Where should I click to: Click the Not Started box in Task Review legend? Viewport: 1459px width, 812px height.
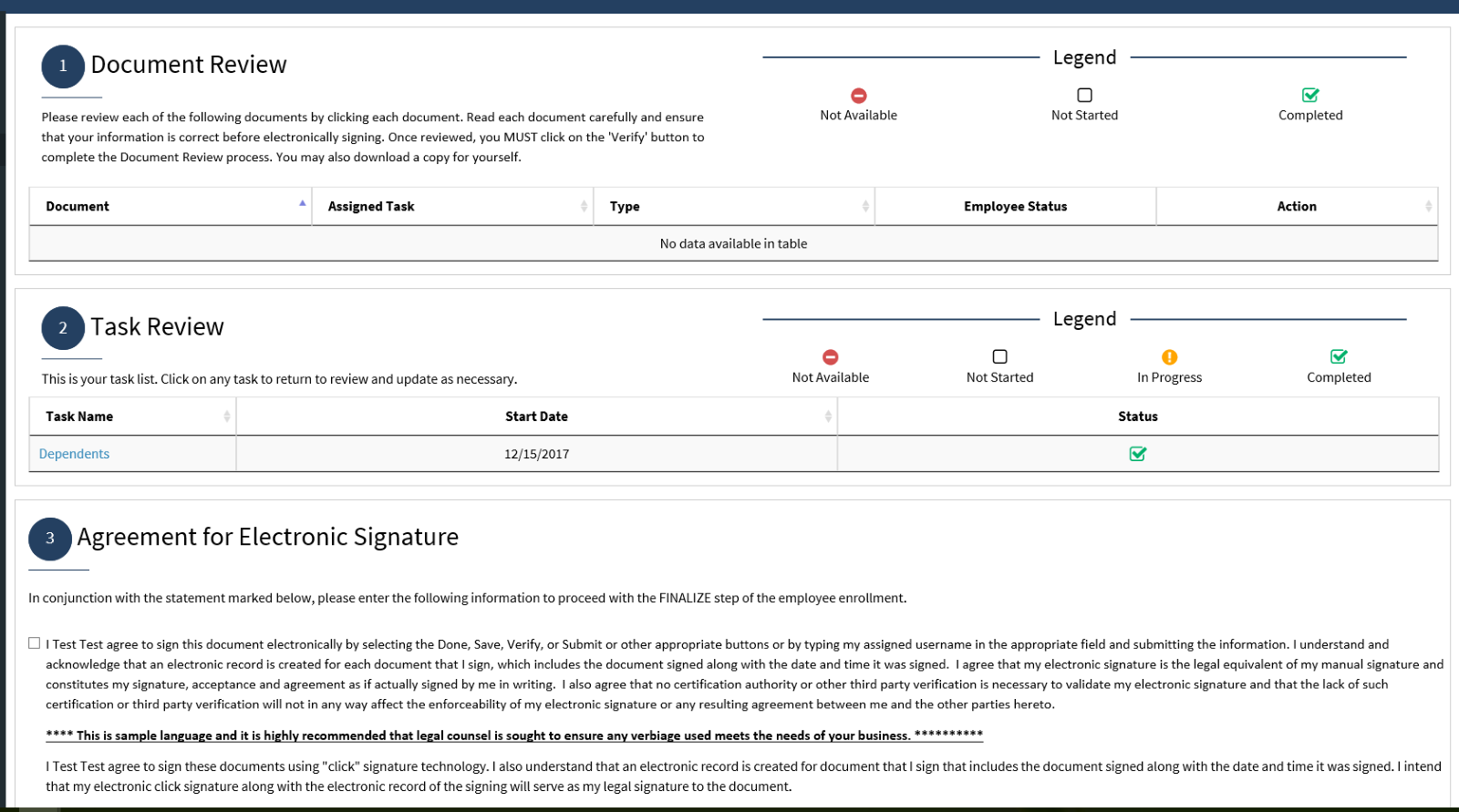pos(999,356)
